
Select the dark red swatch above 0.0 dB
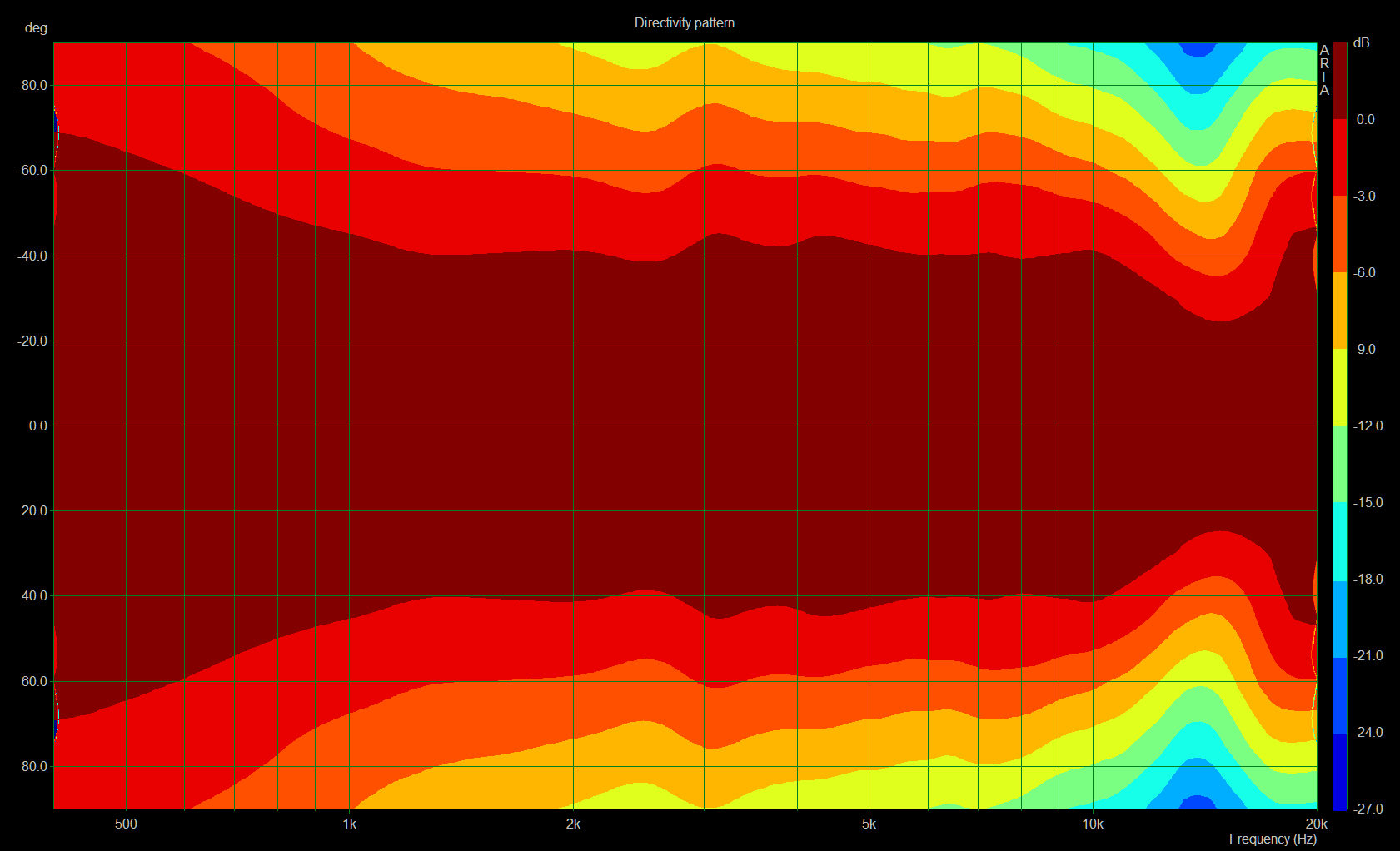[x=1340, y=81]
